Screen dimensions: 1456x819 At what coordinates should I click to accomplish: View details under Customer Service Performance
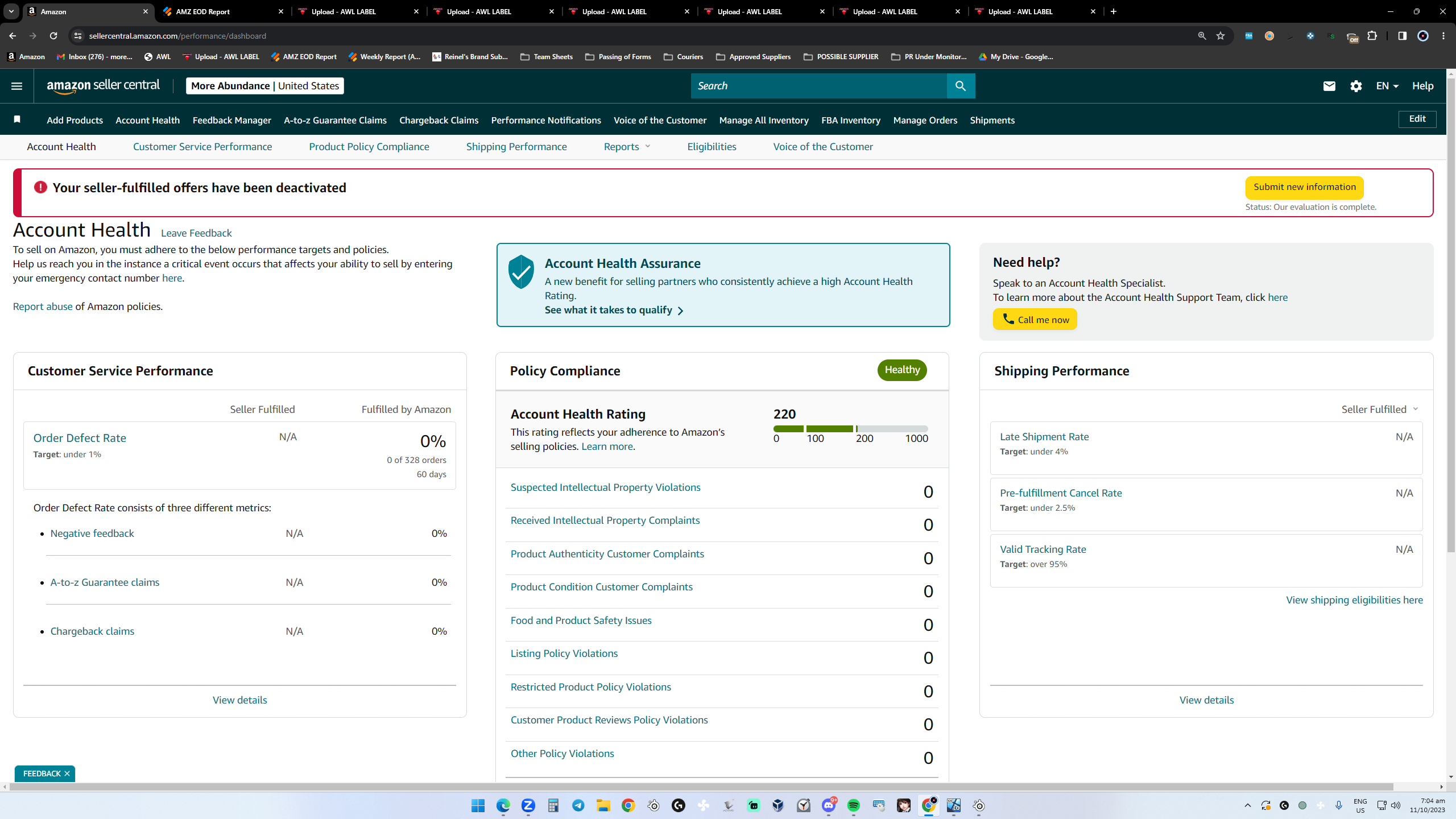point(239,700)
